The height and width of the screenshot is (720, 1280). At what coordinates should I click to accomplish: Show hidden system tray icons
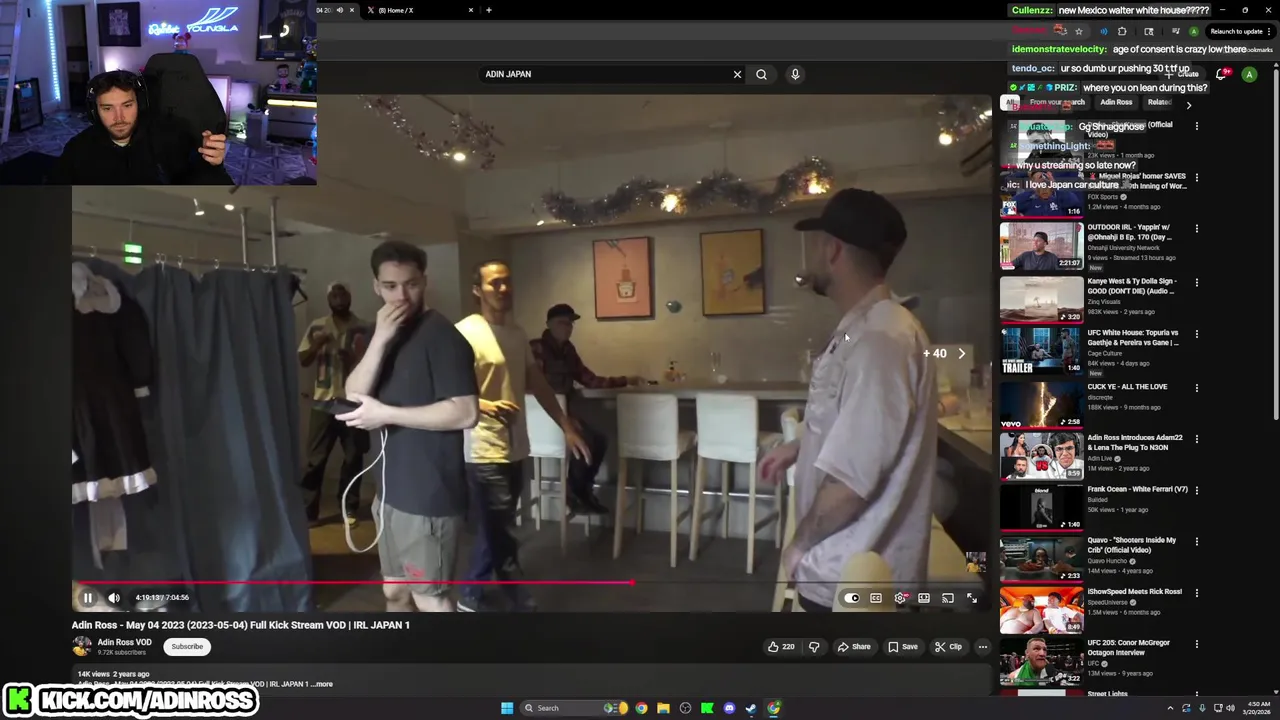[1170, 708]
